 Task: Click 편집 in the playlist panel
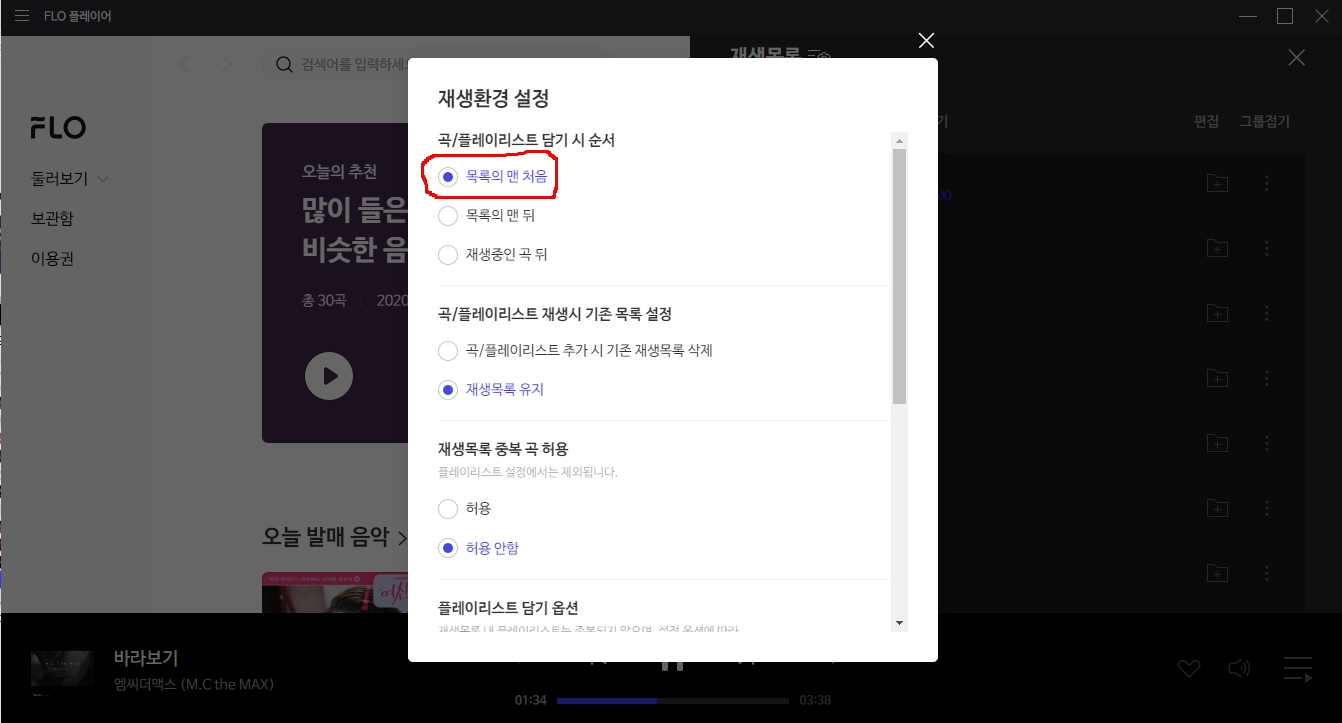point(1206,122)
